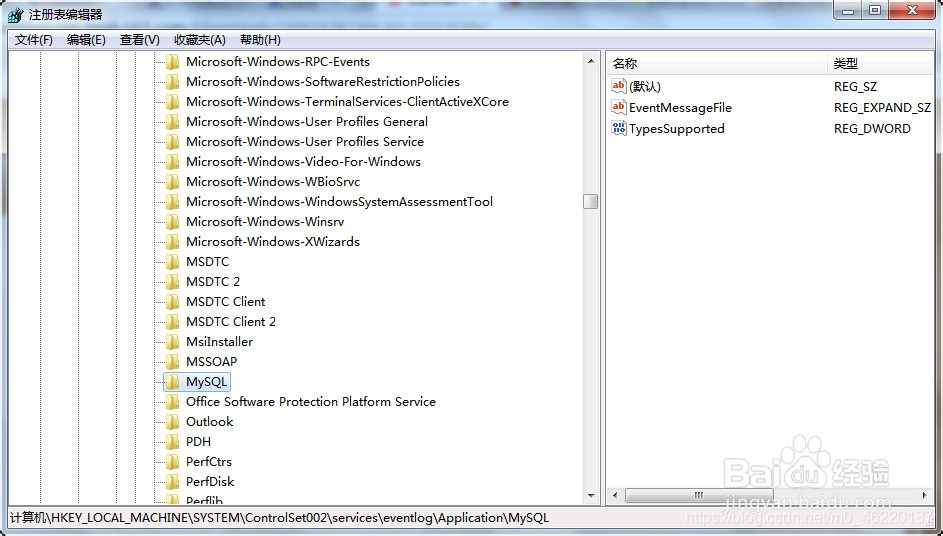Viewport: 943px width, 536px height.
Task: Click folder icon of the MSDTC Client key
Action: 173,301
